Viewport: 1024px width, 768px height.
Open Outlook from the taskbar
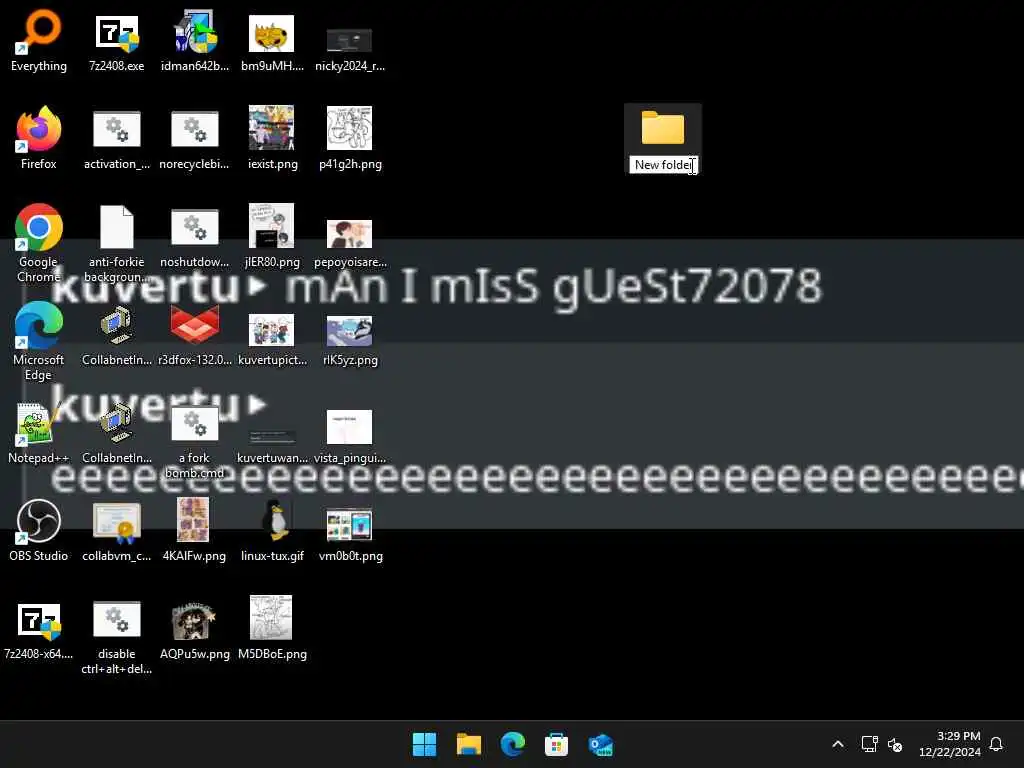600,744
